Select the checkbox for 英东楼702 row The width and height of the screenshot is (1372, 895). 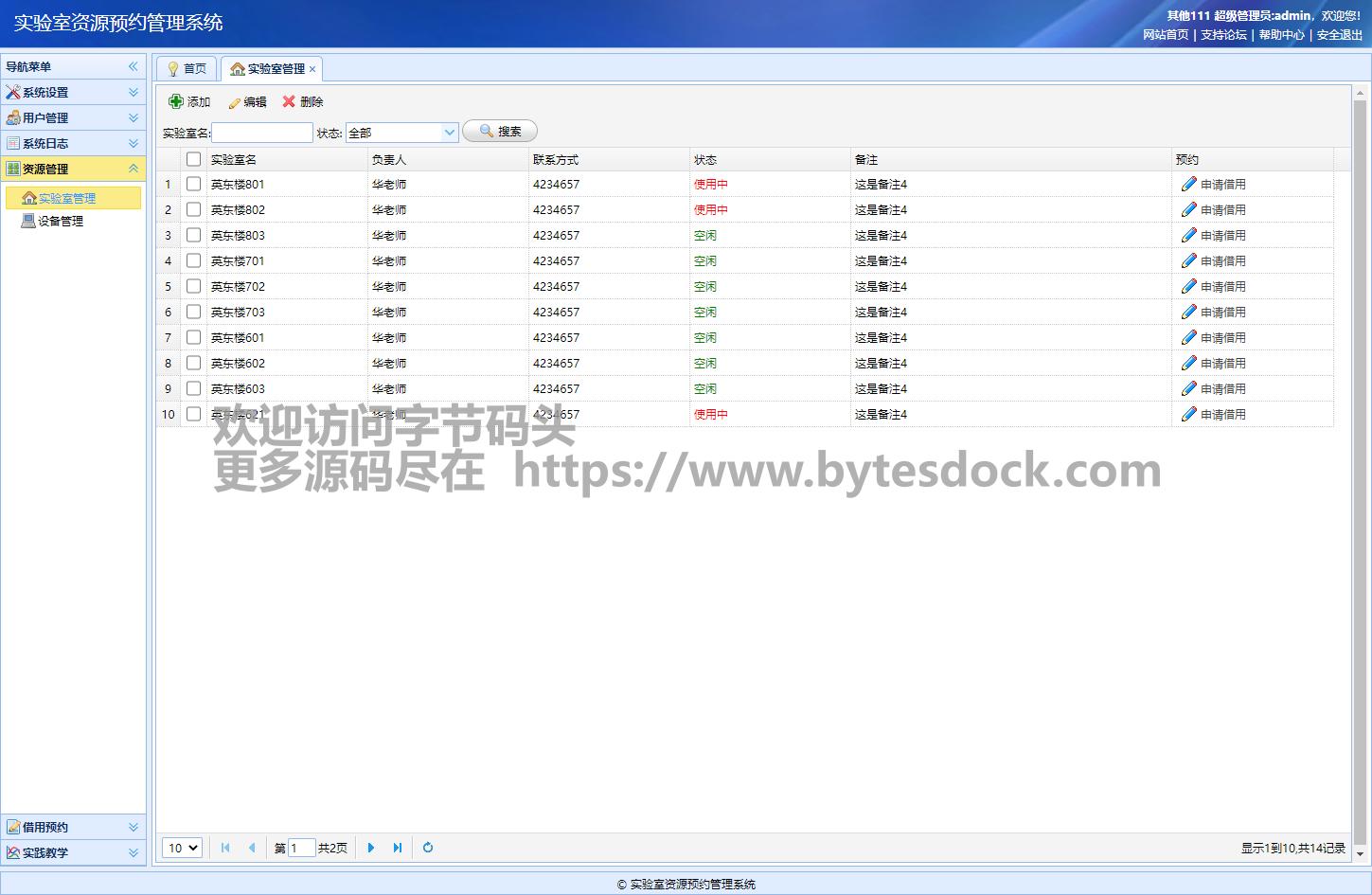pyautogui.click(x=194, y=286)
